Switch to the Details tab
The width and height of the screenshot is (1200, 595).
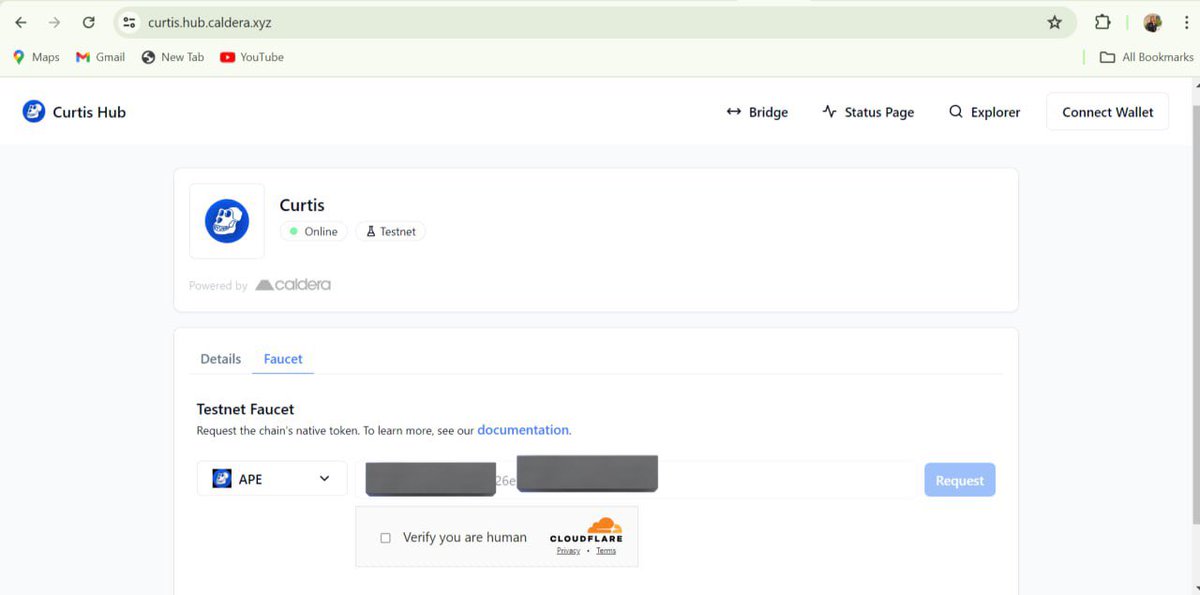(220, 359)
